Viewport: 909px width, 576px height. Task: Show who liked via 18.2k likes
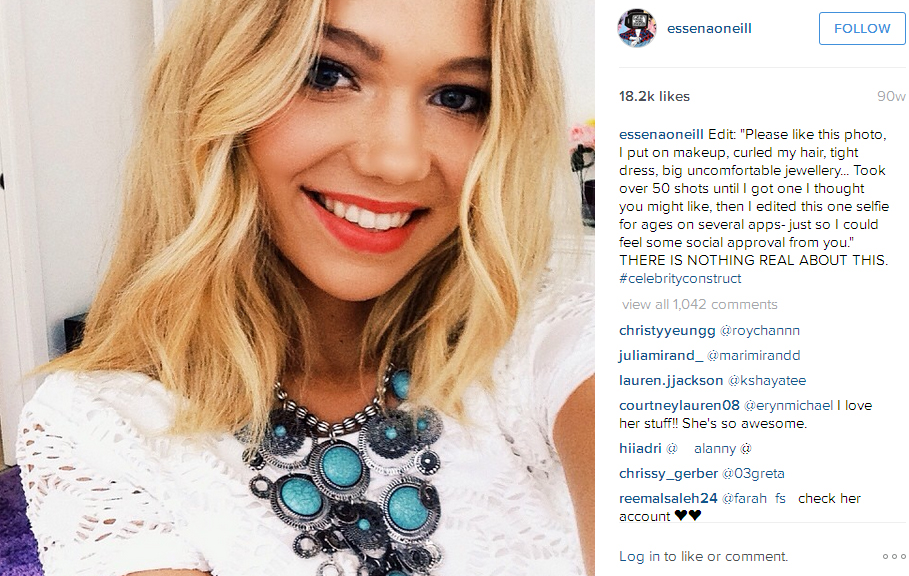(654, 96)
